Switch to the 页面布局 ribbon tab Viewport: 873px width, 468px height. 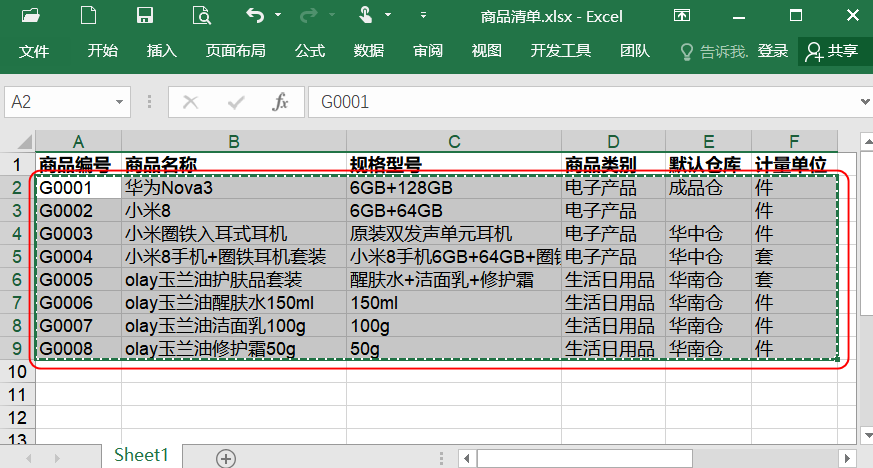pos(236,51)
